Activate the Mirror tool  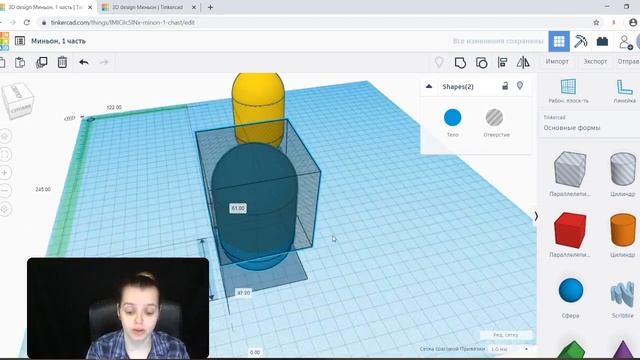523,62
